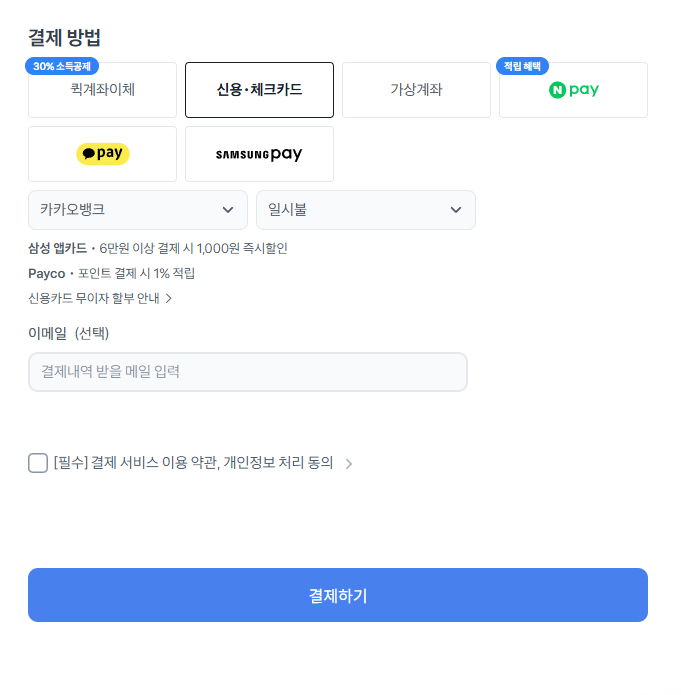
Task: Expand the 일시불 installment dropdown
Action: point(366,210)
